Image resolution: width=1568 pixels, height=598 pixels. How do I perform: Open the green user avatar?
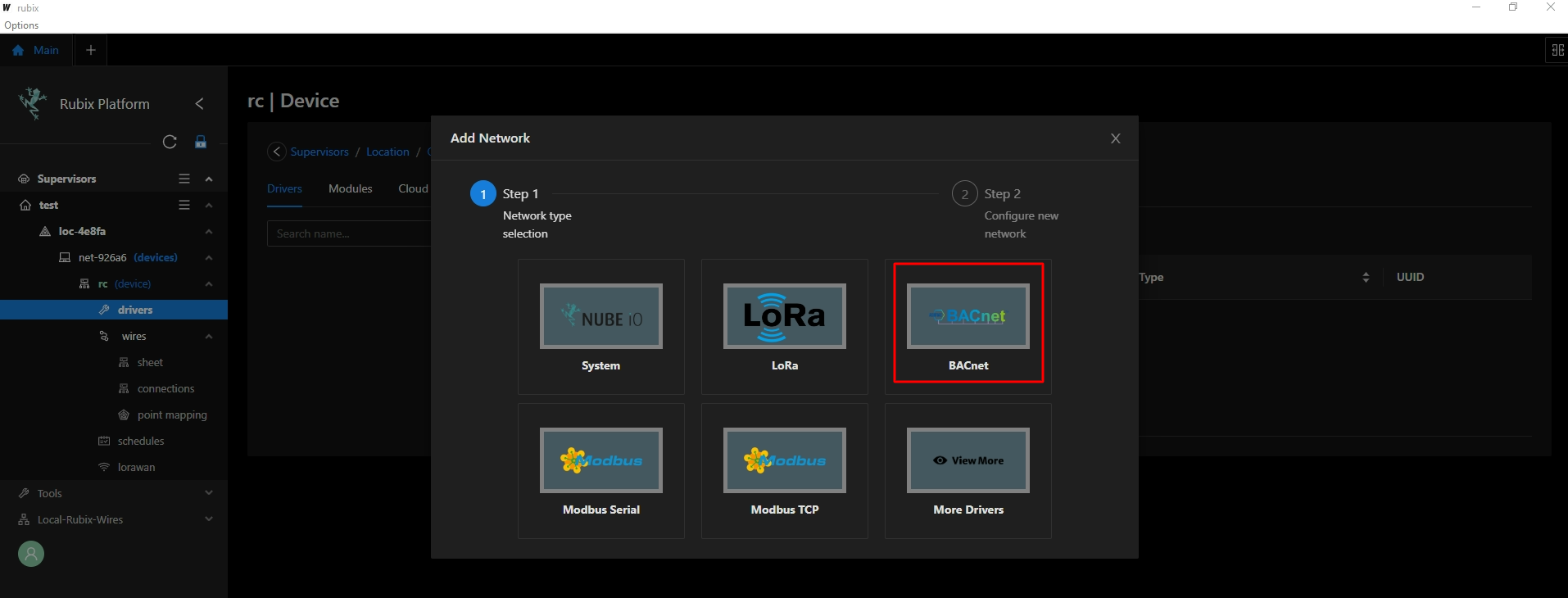[x=31, y=554]
